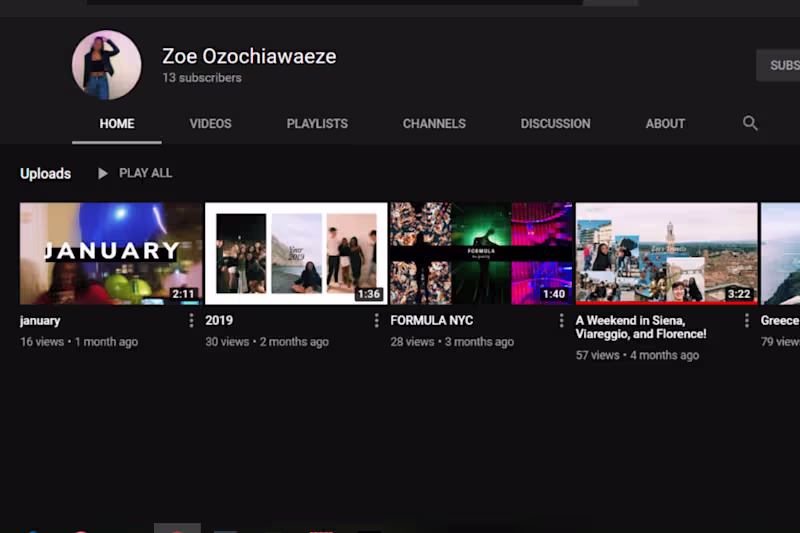Click the red watch progress bar on Siena thumbnail

pyautogui.click(x=666, y=303)
